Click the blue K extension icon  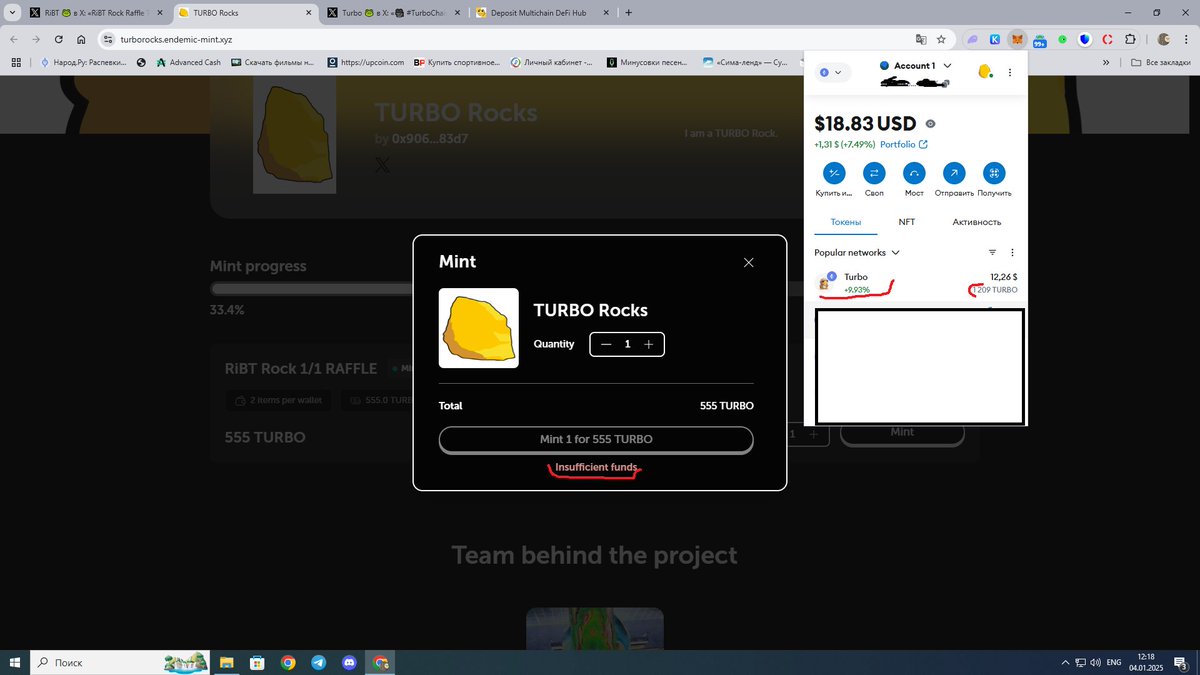[x=995, y=39]
